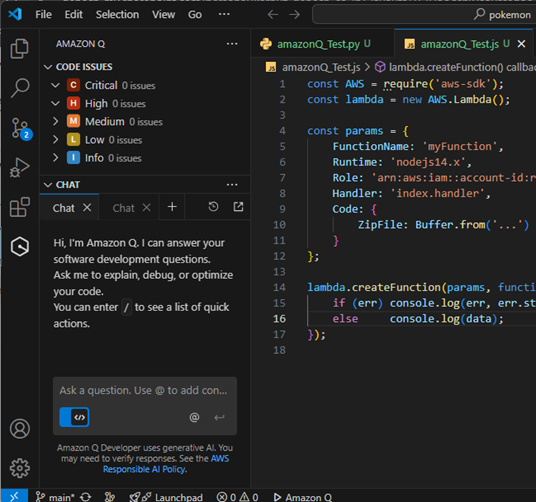
Task: Focus the Ask a question input
Action: [x=143, y=390]
